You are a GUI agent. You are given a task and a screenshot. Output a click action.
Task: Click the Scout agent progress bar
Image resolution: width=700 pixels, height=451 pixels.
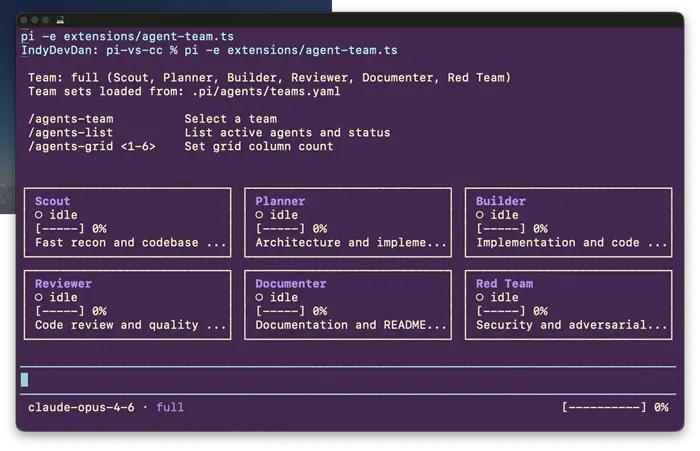pos(59,229)
